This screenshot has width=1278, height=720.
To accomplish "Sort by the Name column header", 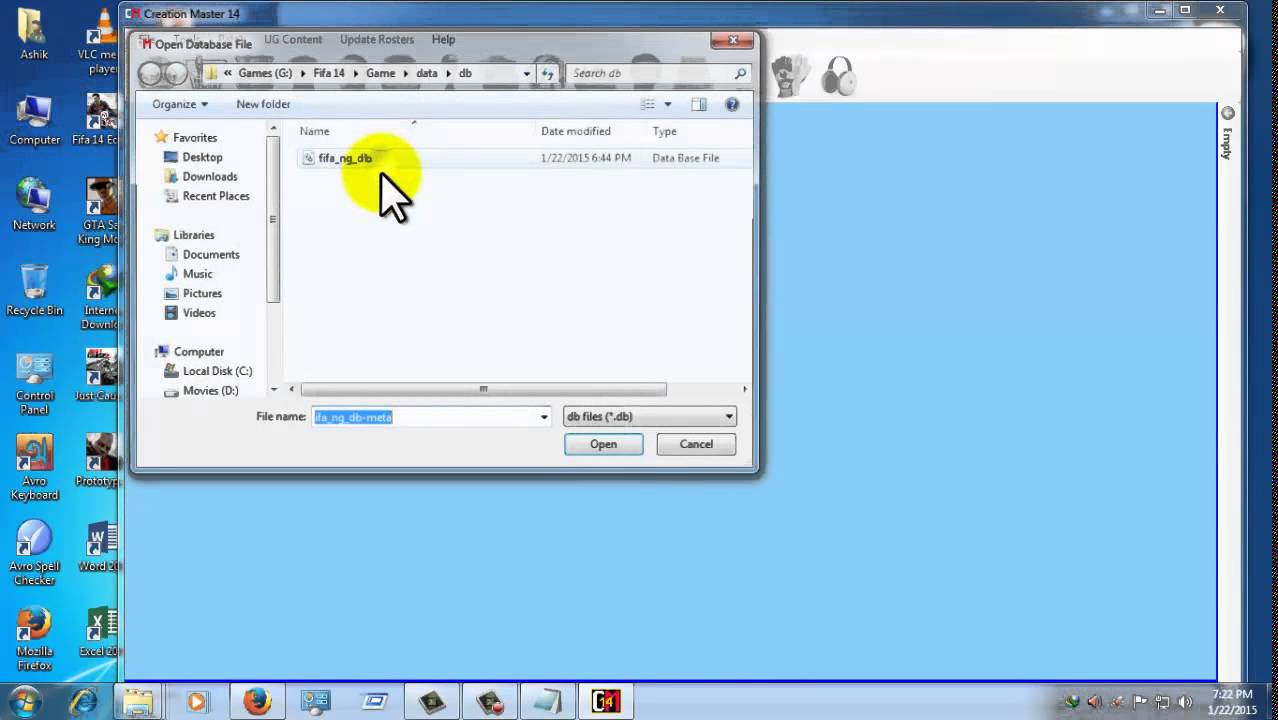I will click(314, 131).
